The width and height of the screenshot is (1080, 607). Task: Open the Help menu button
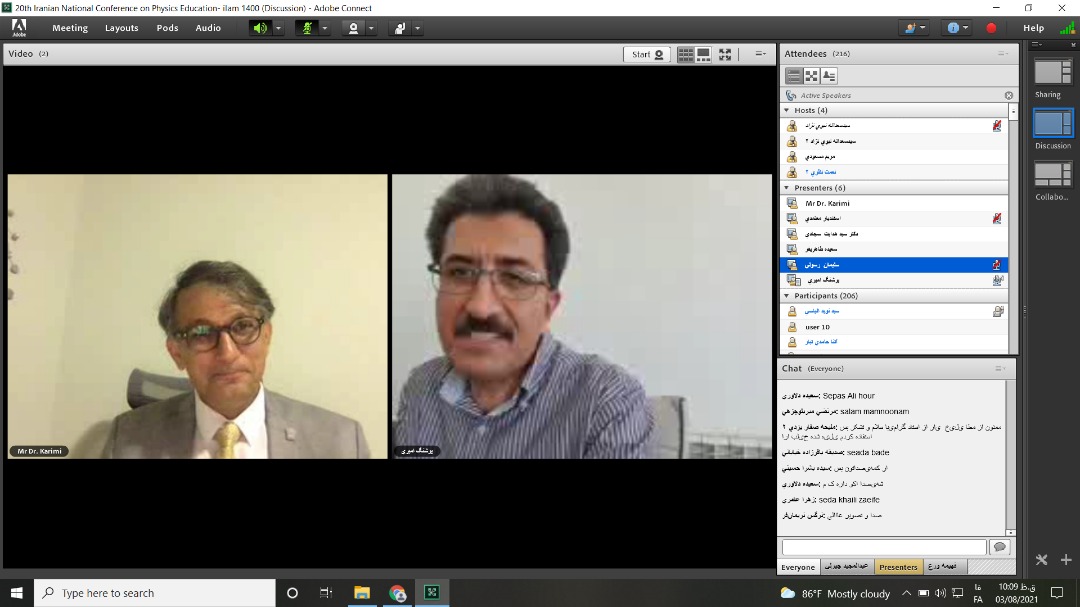(x=1033, y=28)
